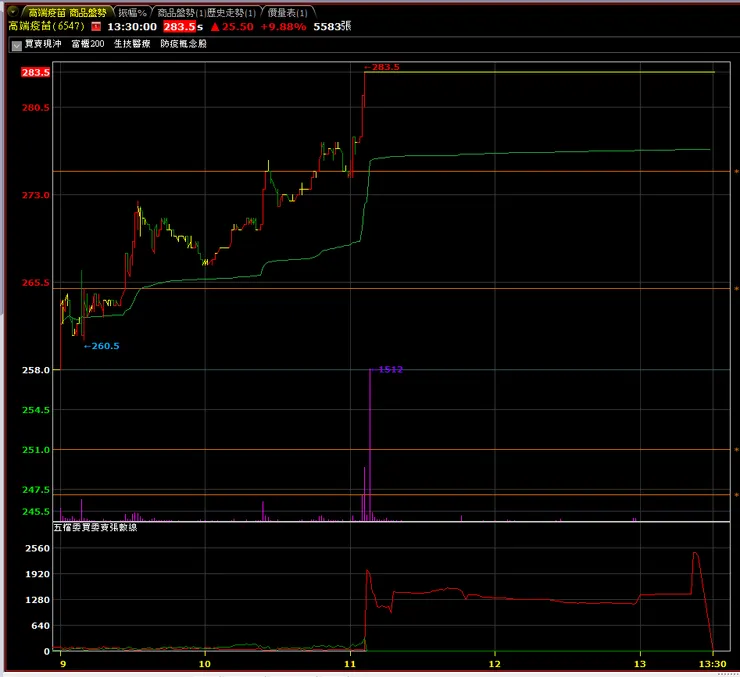Click the 258.0 price axis label
The image size is (740, 677).
(35, 370)
